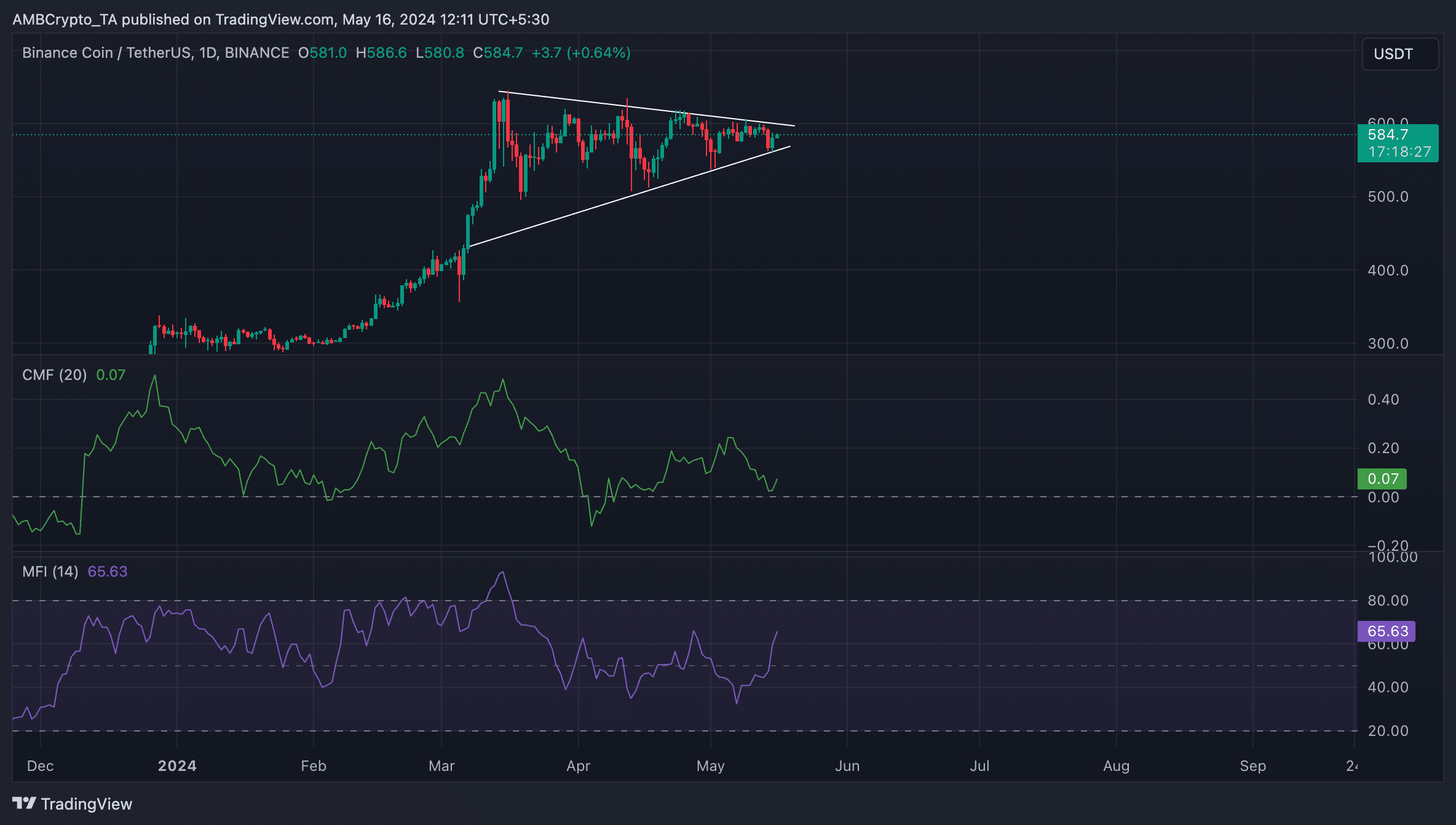Click the low value L580.8
Viewport: 1456px width, 825px height.
pos(440,53)
